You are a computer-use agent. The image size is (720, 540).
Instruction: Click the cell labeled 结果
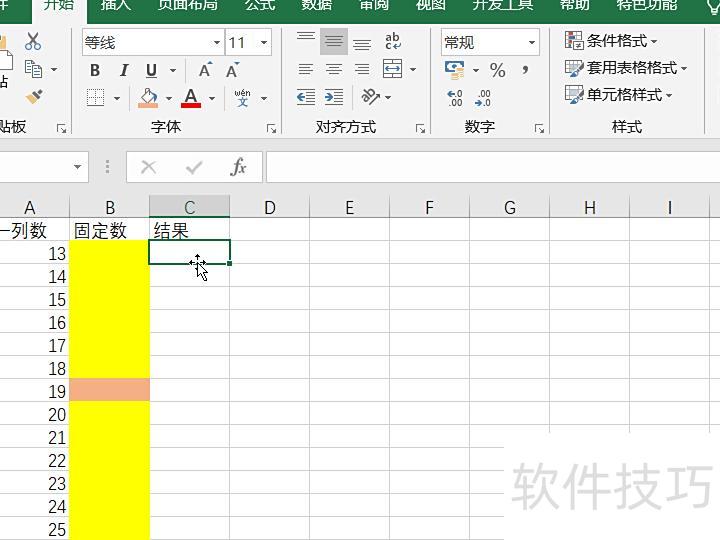[189, 230]
